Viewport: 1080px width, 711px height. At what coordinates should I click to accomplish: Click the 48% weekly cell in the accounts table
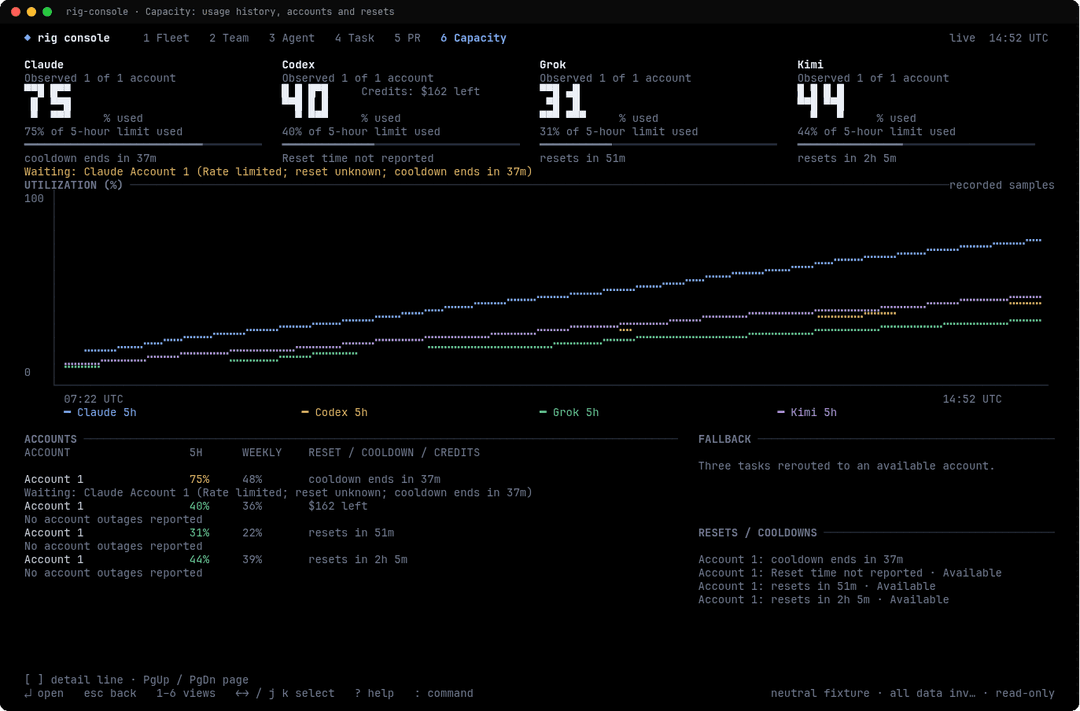click(252, 479)
